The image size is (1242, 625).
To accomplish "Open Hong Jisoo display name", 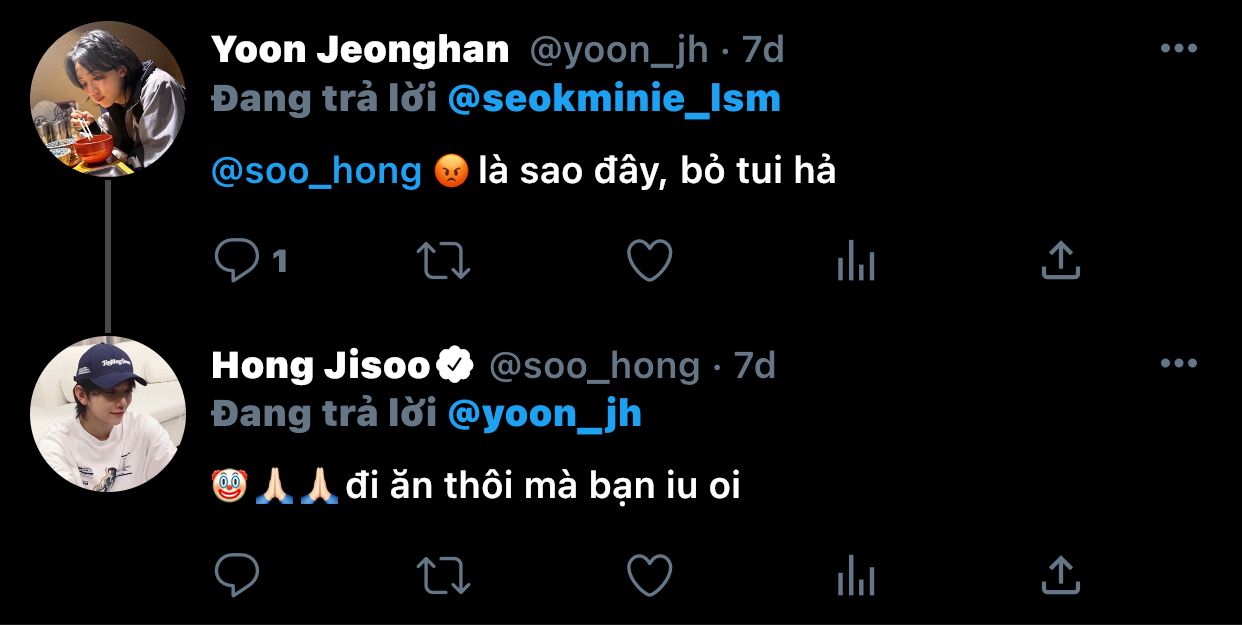I will (x=321, y=366).
